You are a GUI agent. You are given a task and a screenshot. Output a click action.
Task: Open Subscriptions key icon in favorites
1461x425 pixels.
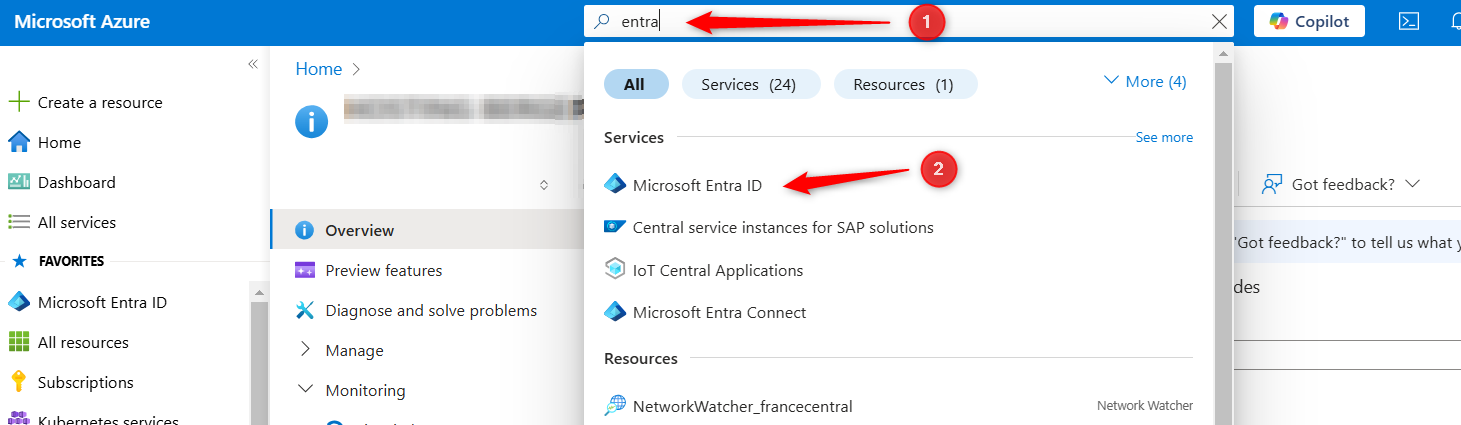[x=18, y=382]
